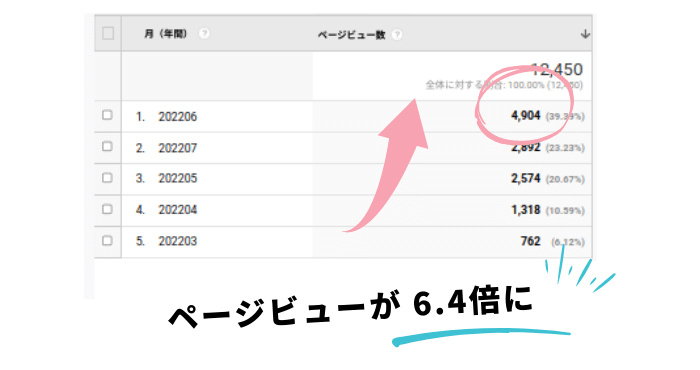Check the box for row 202206
Image resolution: width=700 pixels, height=370 pixels.
click(x=107, y=115)
